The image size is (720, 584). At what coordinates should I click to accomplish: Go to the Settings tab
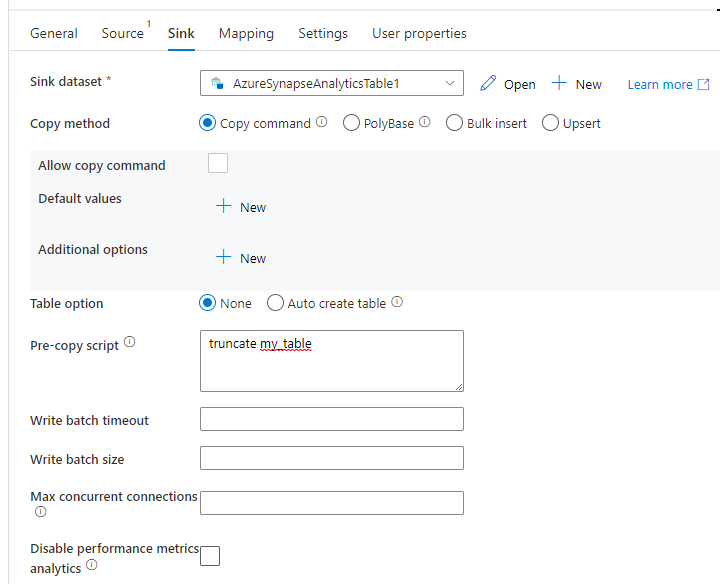pyautogui.click(x=323, y=34)
